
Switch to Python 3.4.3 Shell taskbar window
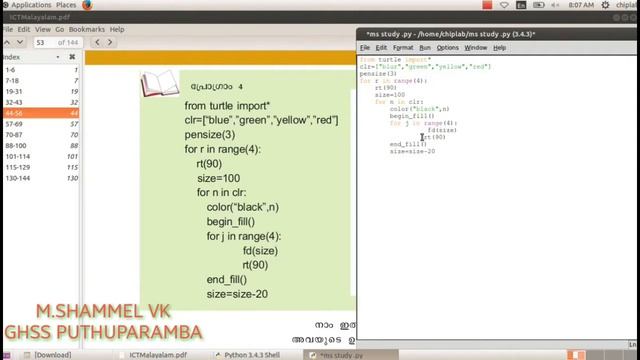tap(247, 355)
